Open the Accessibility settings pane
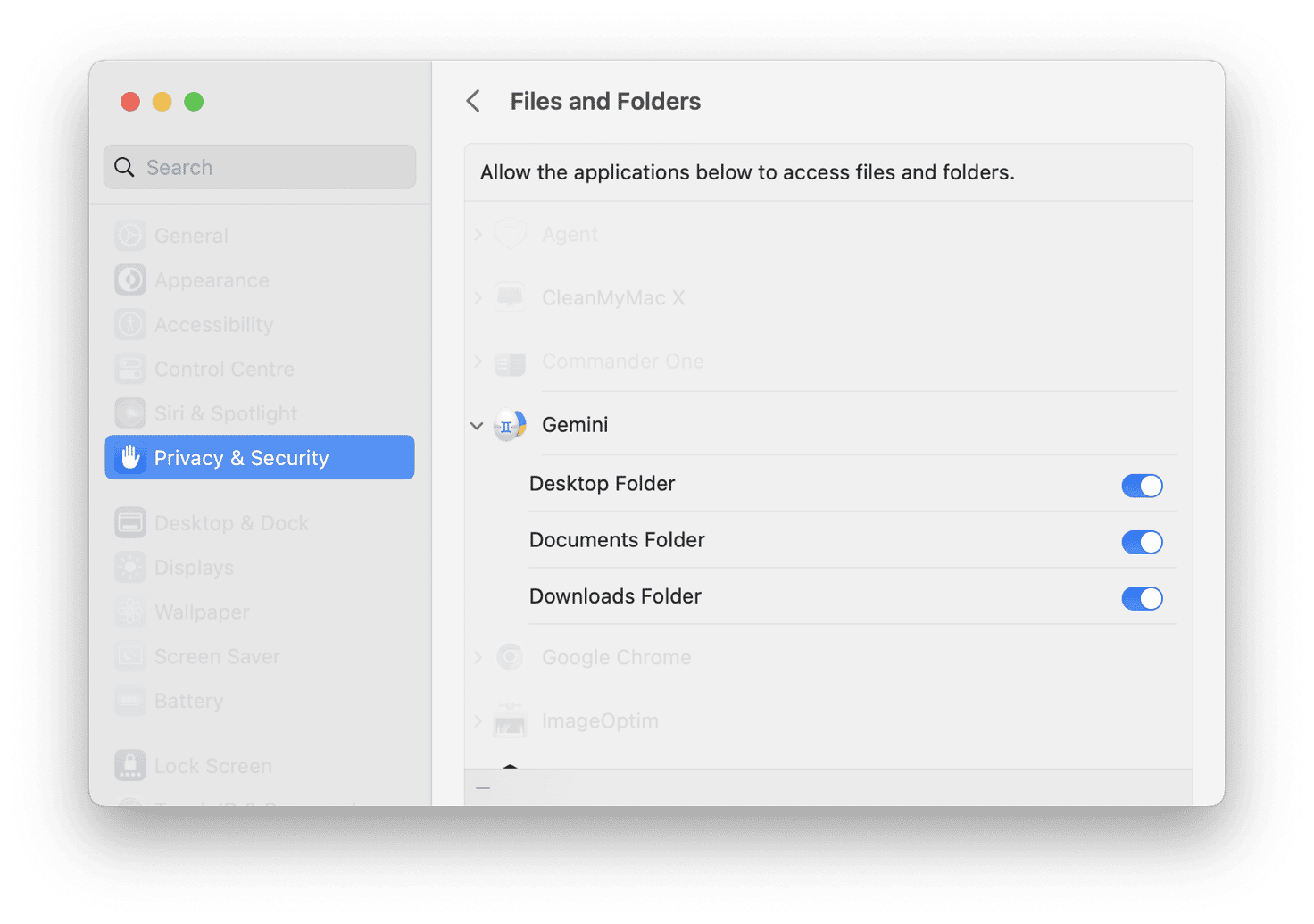The width and height of the screenshot is (1314, 924). [260, 324]
